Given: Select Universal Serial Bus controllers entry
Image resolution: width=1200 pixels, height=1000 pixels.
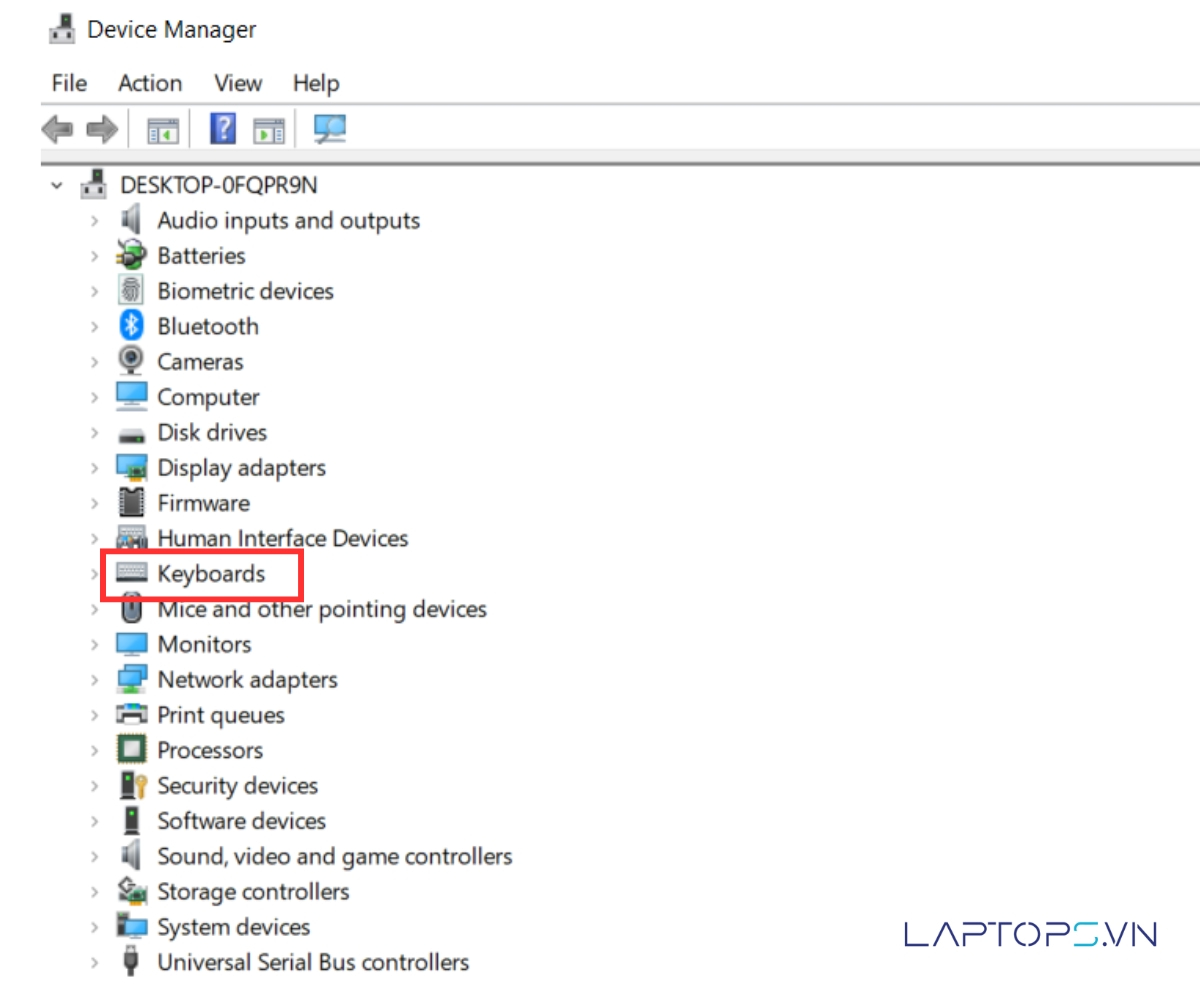Looking at the screenshot, I should point(312,962).
